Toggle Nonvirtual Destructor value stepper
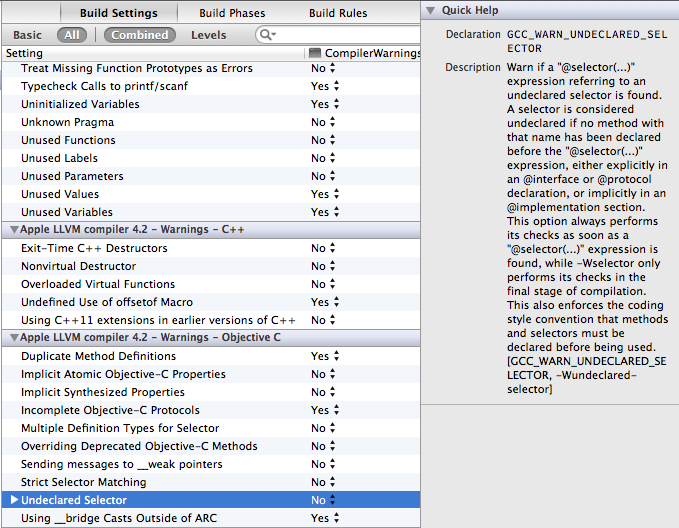679x528 pixels. pos(335,266)
